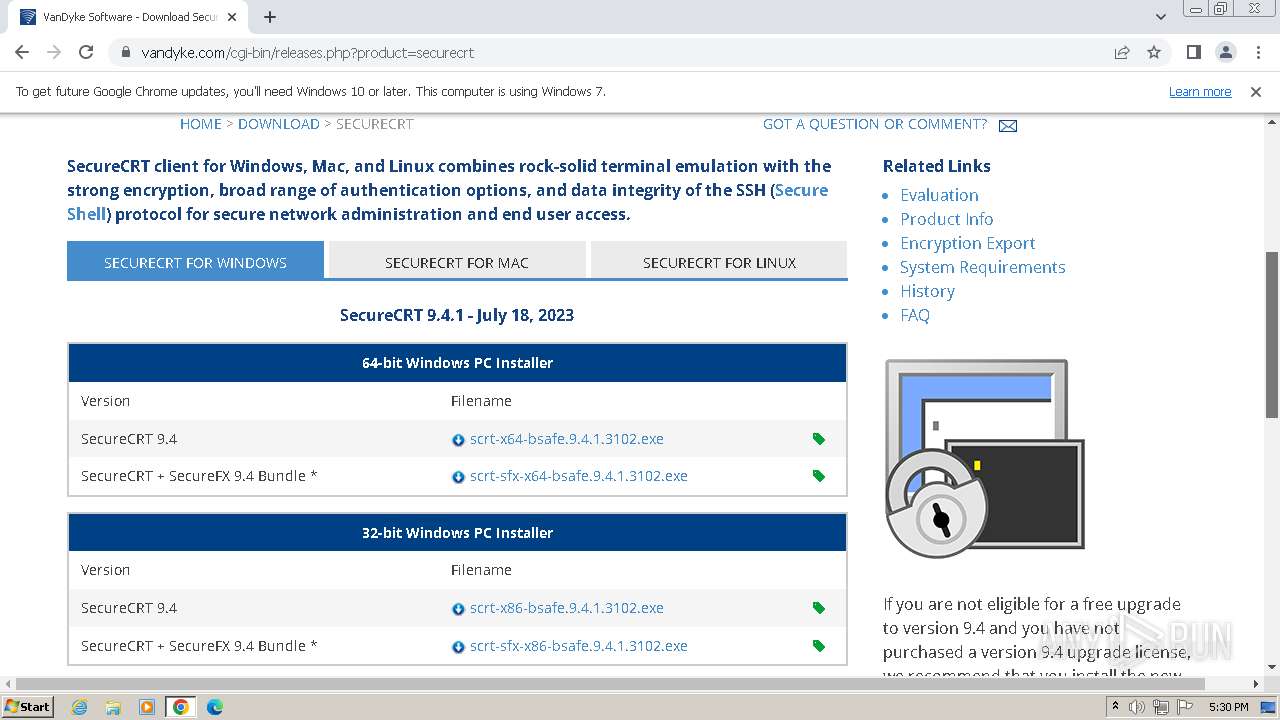This screenshot has width=1280, height=720.
Task: Switch to the SecureCRT for Mac tab
Action: click(457, 261)
